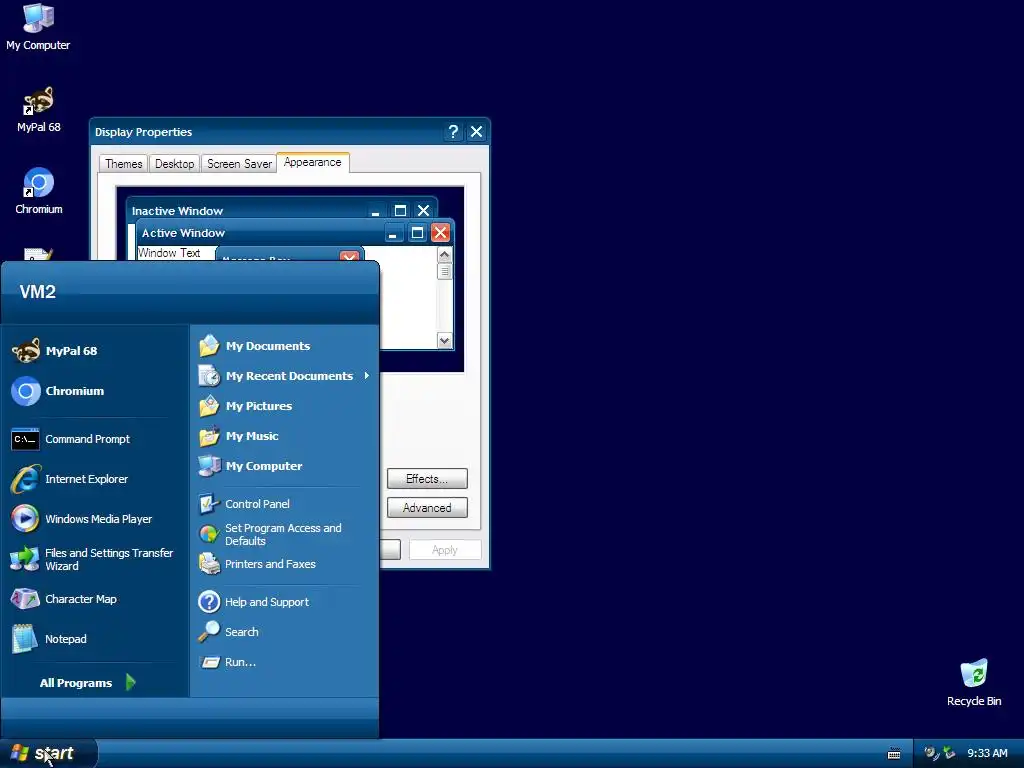Switch to the Themes tab
Image resolution: width=1024 pixels, height=768 pixels.
click(123, 163)
